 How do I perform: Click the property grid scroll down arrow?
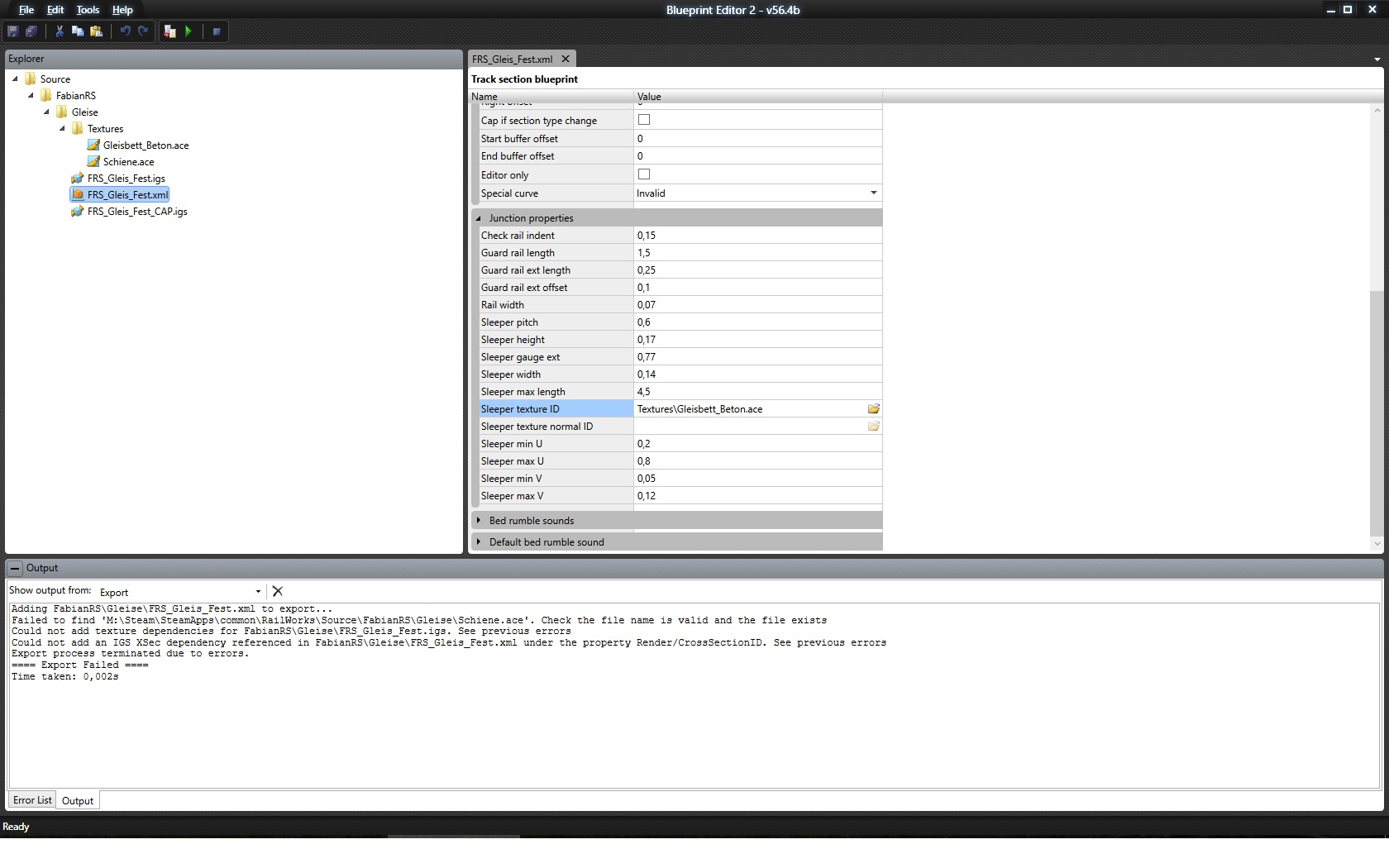tap(1376, 544)
